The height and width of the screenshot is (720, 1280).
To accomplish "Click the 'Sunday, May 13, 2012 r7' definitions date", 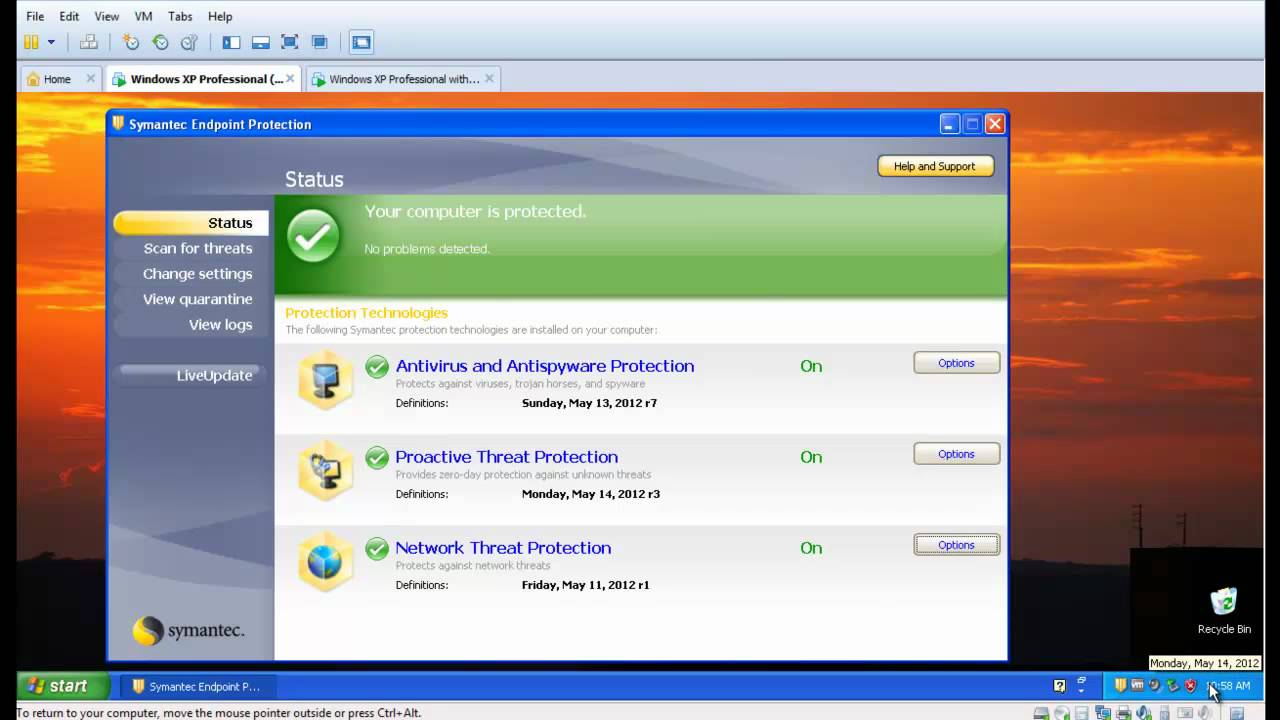I will click(x=589, y=403).
